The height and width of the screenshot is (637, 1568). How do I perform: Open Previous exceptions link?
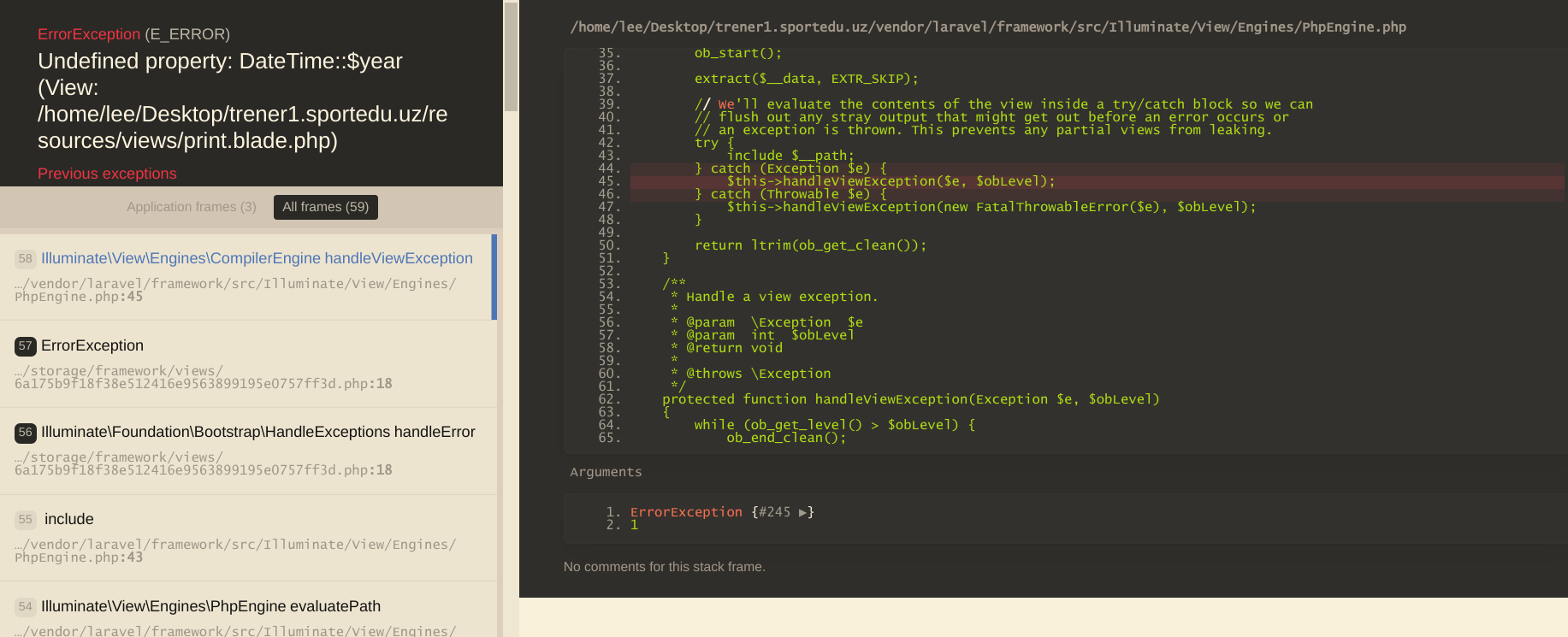point(107,174)
